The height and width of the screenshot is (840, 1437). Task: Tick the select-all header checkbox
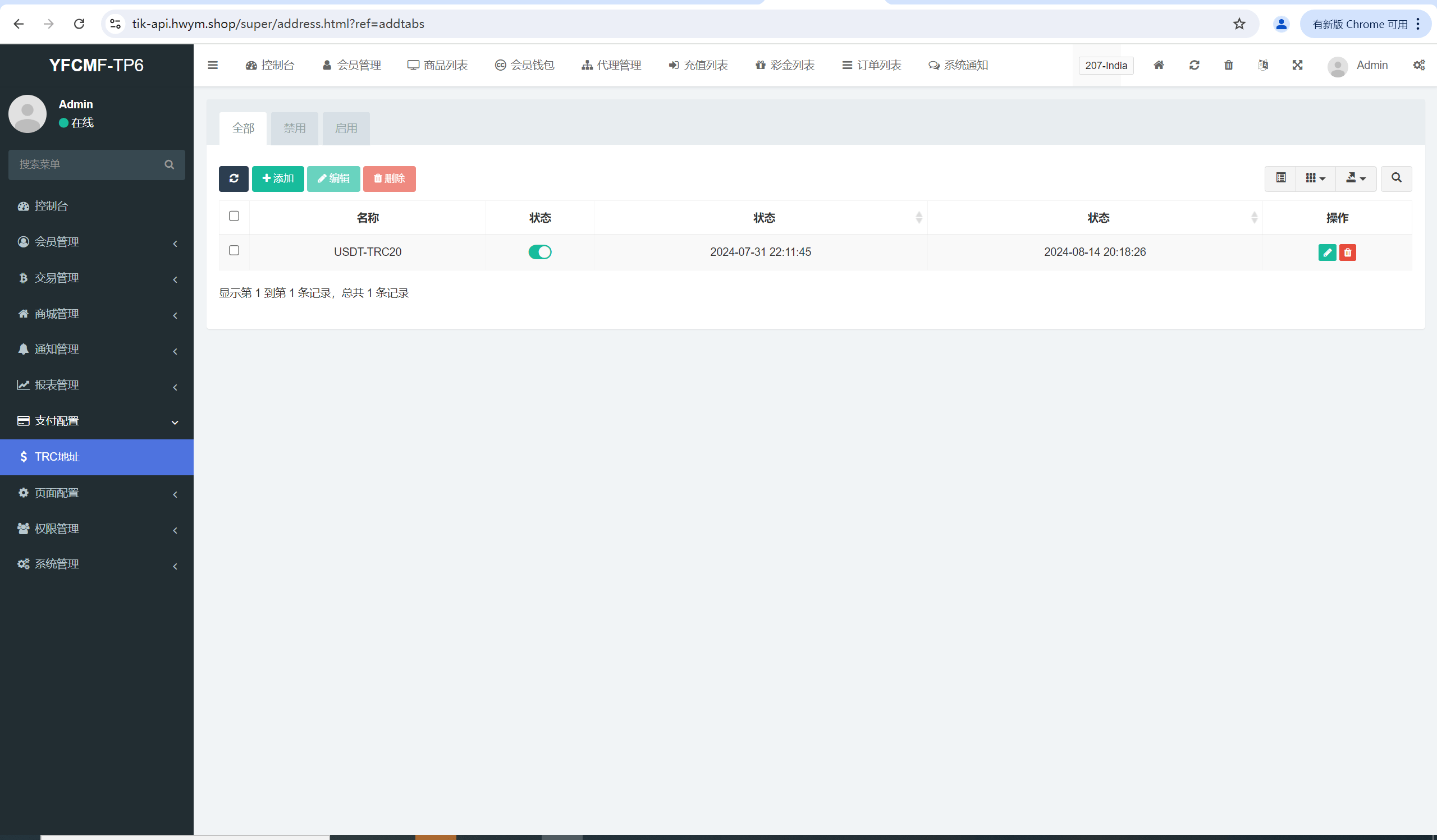click(x=234, y=216)
